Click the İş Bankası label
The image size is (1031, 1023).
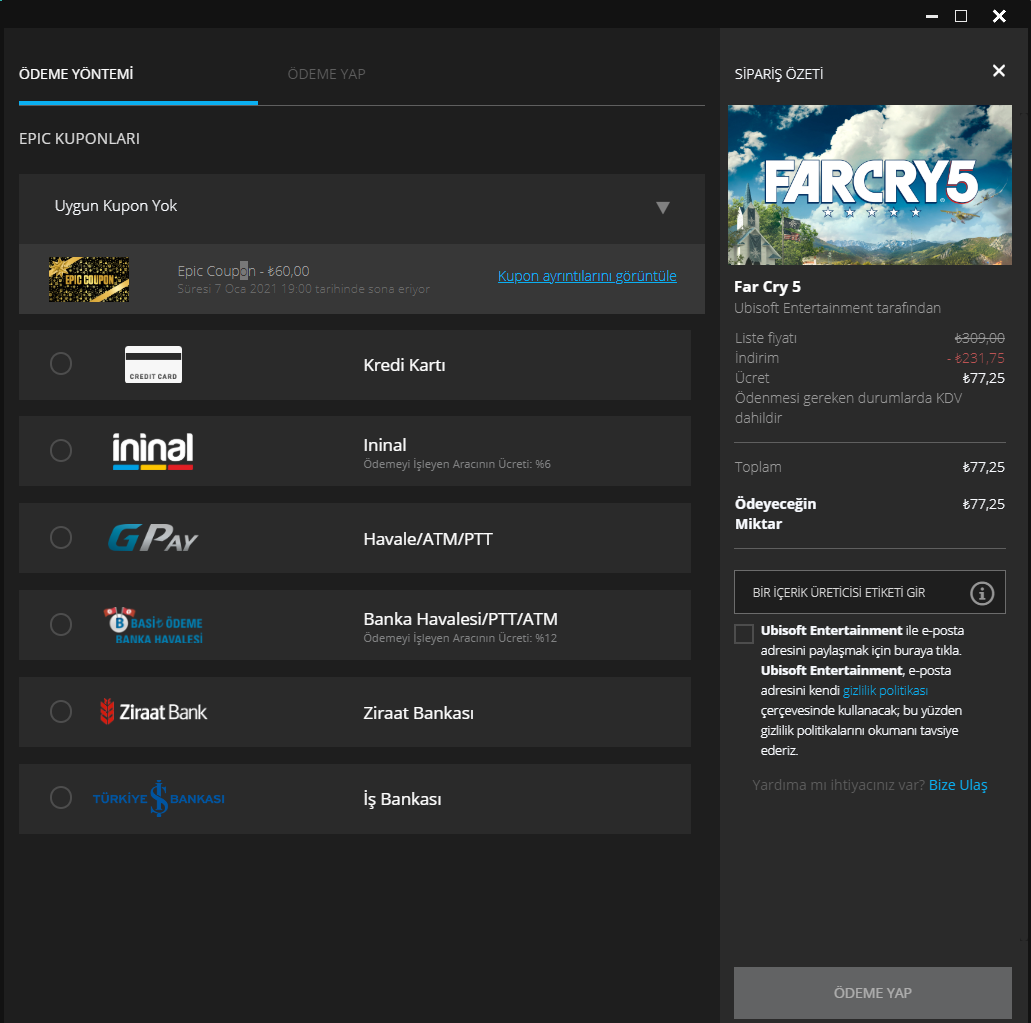(x=402, y=799)
